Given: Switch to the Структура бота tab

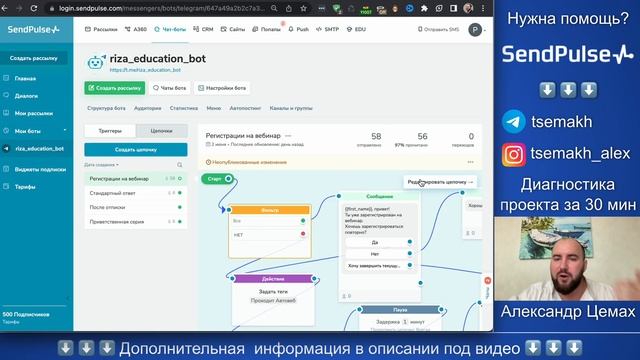Looking at the screenshot, I should click(x=106, y=108).
